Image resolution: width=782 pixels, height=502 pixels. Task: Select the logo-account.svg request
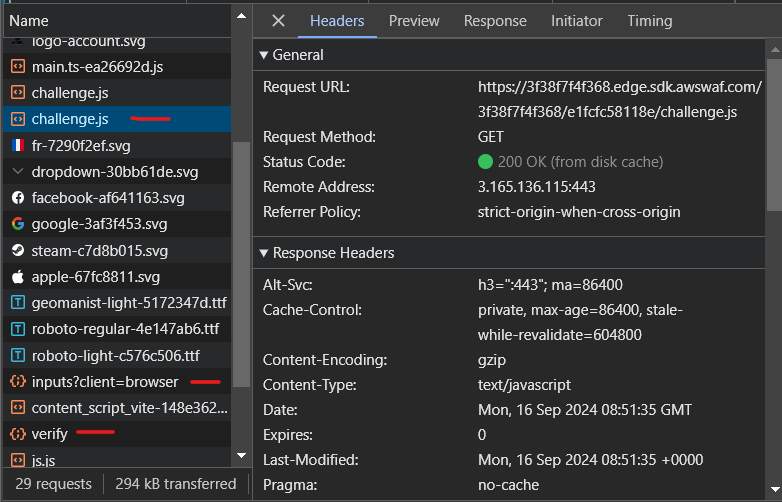coord(117,45)
